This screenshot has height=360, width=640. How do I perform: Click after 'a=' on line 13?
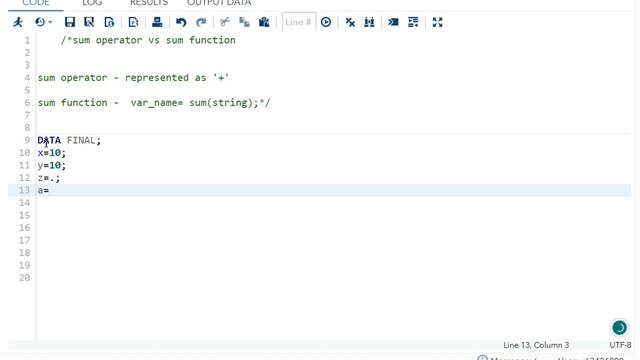[50, 190]
